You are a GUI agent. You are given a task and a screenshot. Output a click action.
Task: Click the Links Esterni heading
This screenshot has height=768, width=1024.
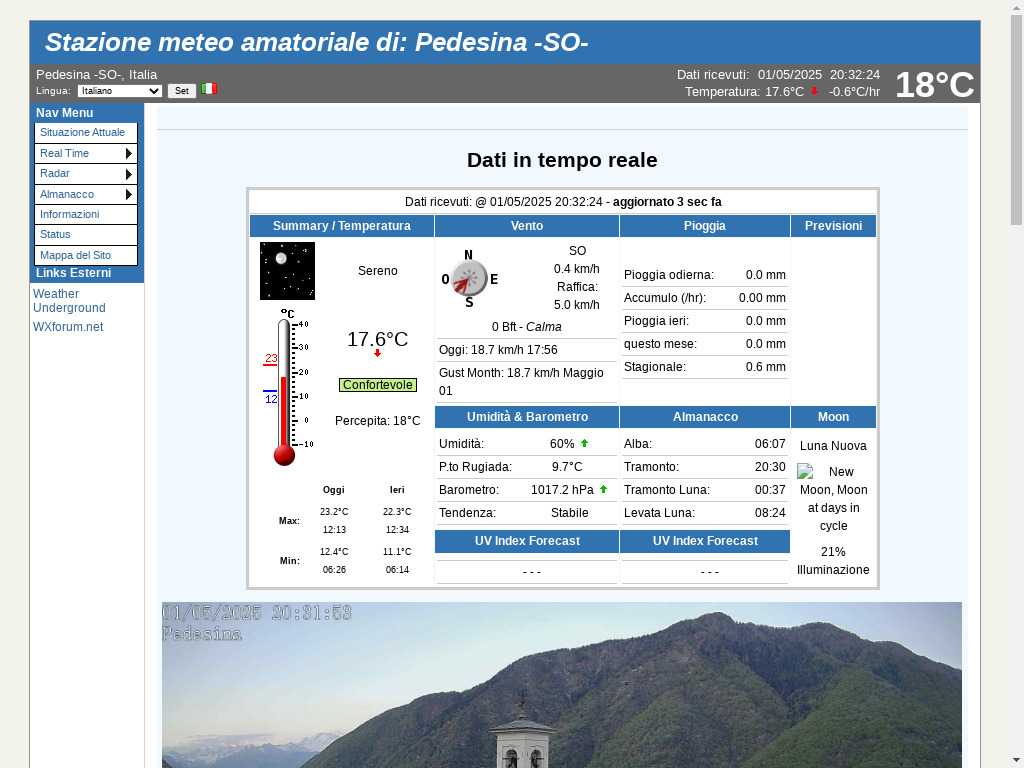pos(73,273)
